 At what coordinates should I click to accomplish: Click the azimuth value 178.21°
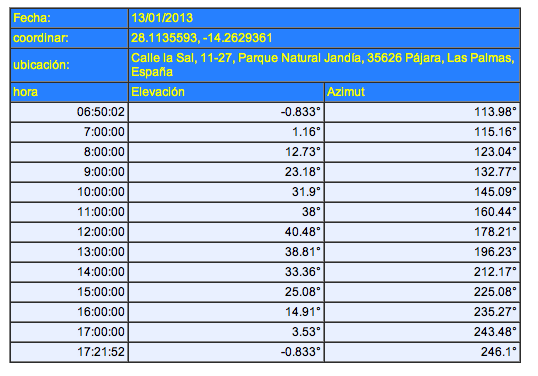click(495, 232)
